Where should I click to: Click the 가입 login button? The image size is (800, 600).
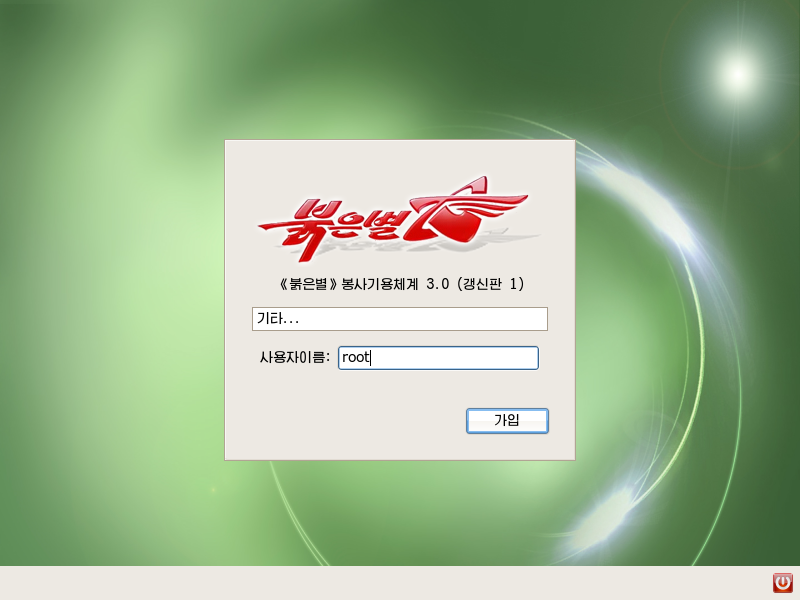tap(507, 421)
